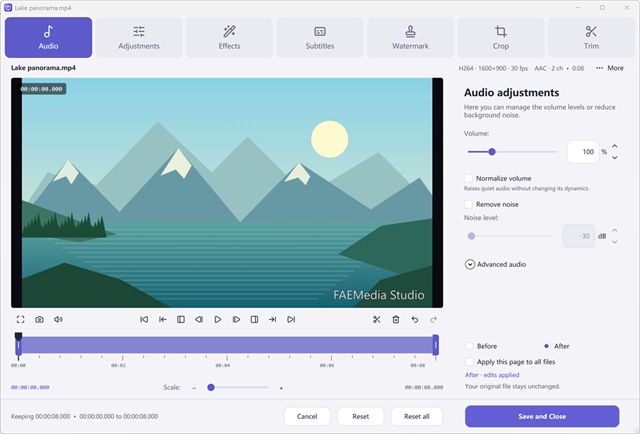640x434 pixels.
Task: Click the purple start timecode below timeline
Action: [x=30, y=387]
